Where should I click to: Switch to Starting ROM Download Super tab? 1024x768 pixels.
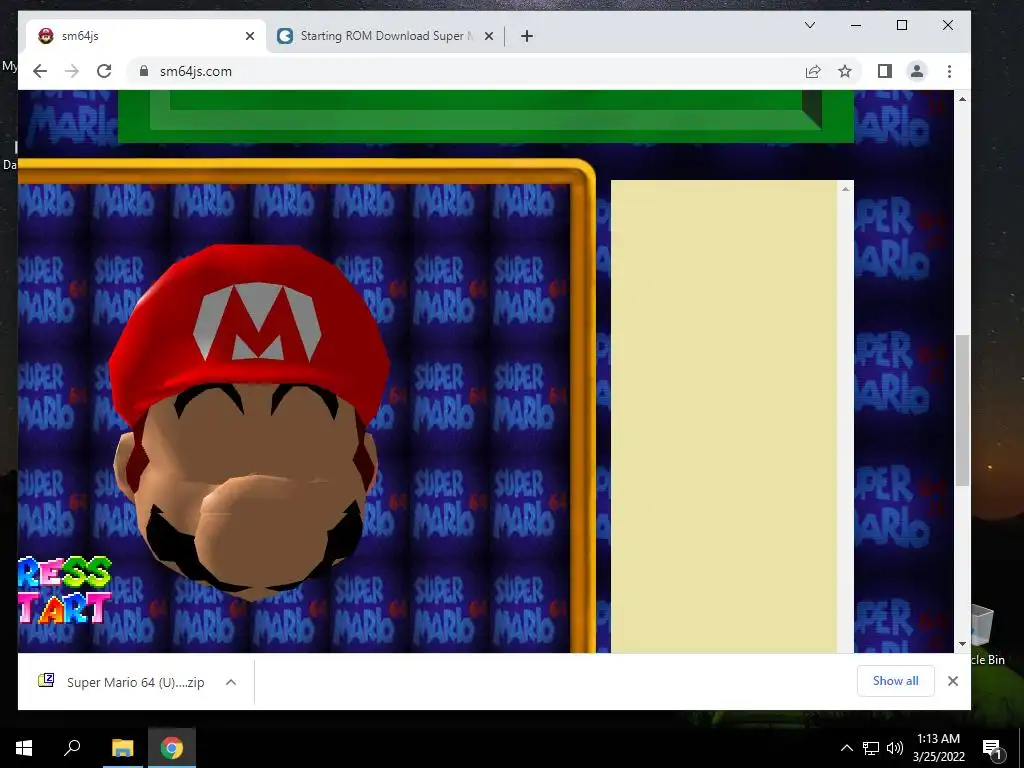385,36
